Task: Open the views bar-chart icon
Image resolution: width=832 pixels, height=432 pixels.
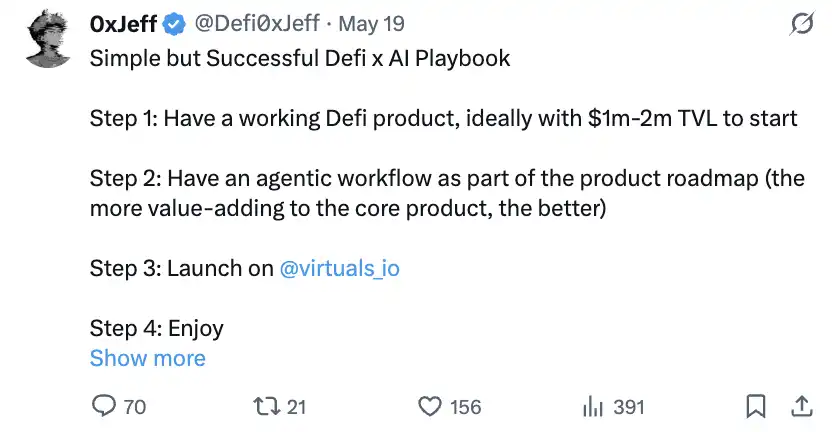Action: [594, 406]
